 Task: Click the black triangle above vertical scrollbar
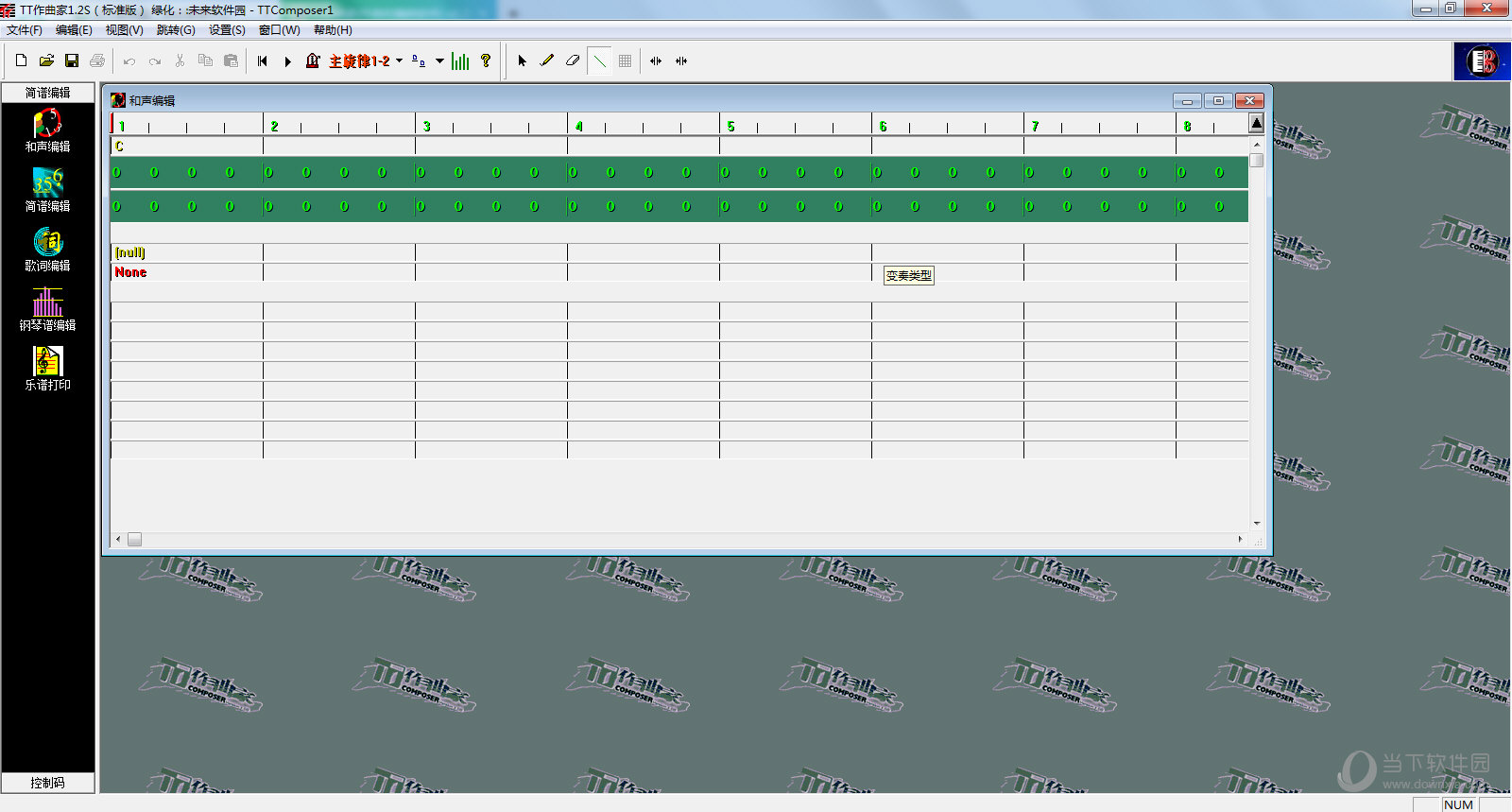(x=1256, y=123)
